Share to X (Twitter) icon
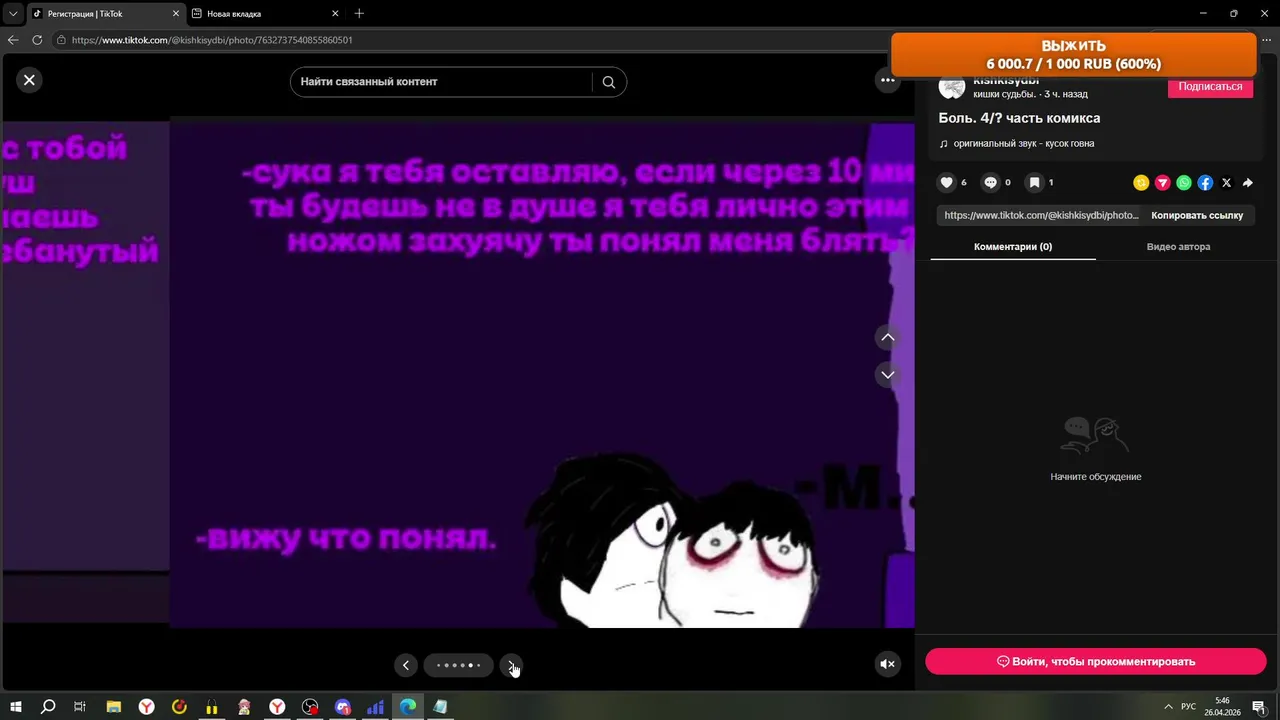 1226,183
